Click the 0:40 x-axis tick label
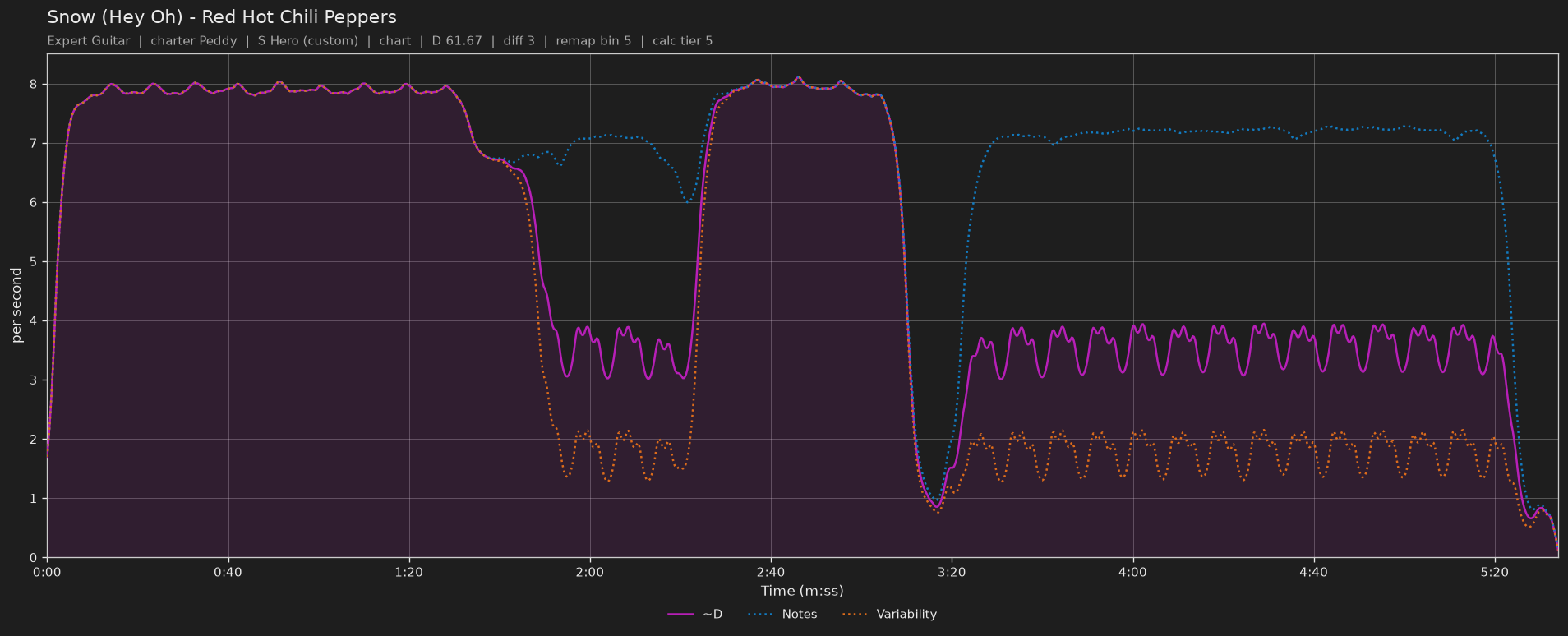 228,572
